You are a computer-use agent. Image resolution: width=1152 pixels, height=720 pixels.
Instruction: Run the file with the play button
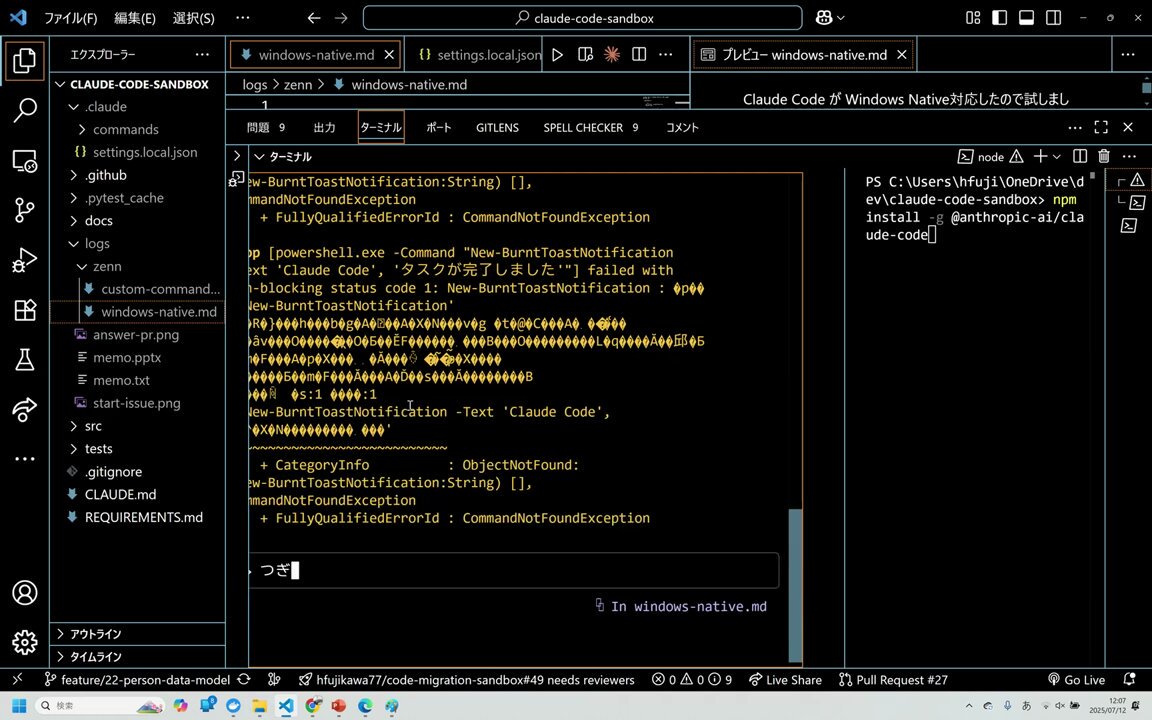click(558, 54)
